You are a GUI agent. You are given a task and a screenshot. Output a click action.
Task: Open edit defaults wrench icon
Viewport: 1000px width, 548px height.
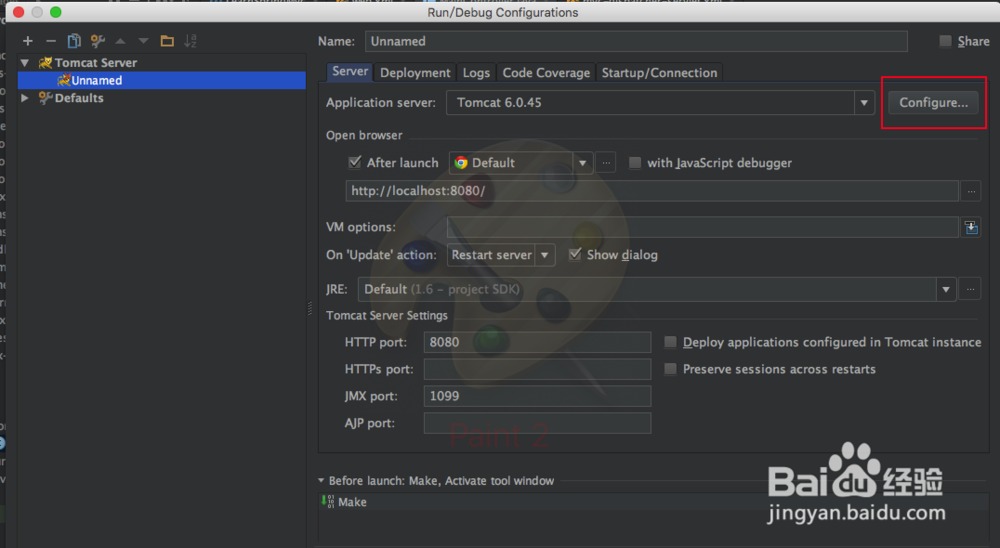coord(98,41)
